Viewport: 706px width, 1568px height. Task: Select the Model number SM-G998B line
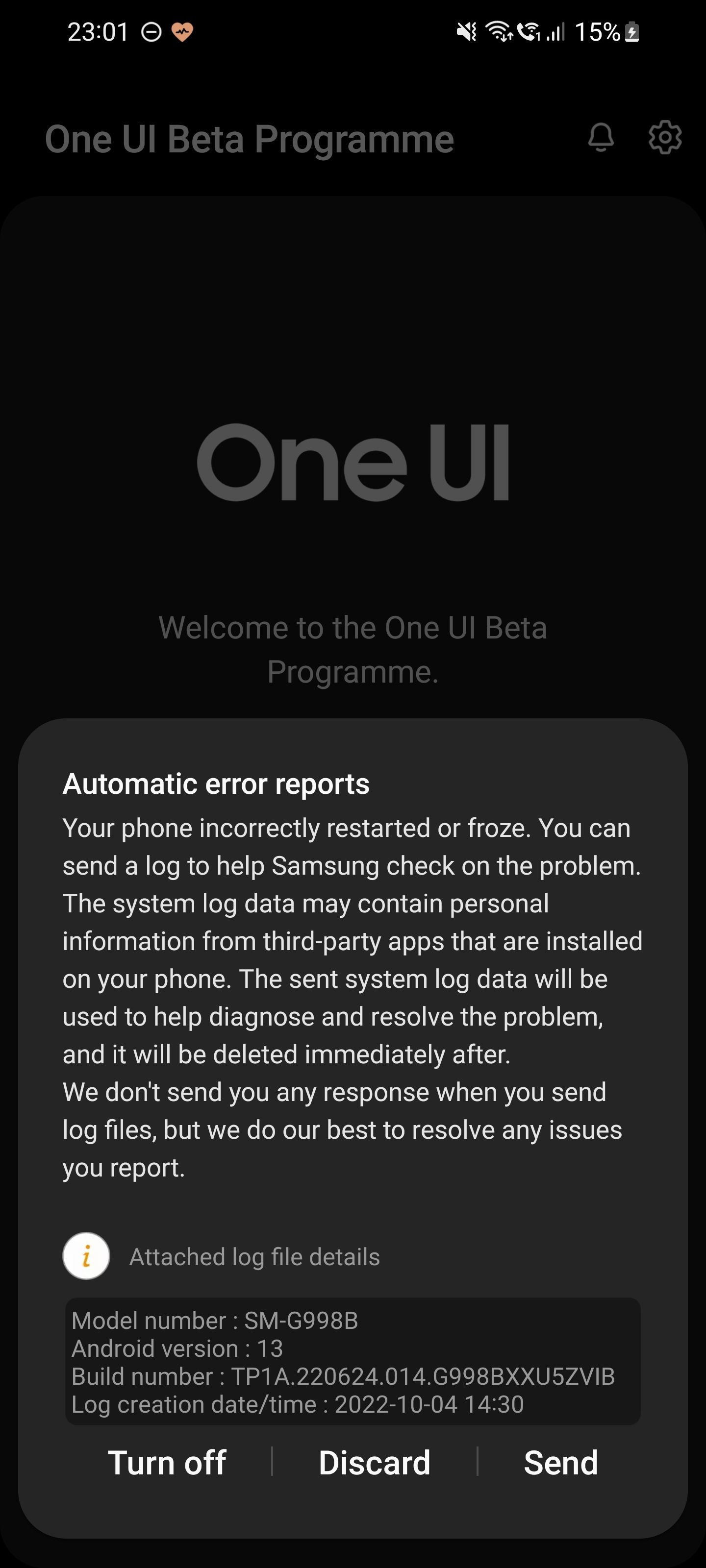pyautogui.click(x=215, y=1320)
